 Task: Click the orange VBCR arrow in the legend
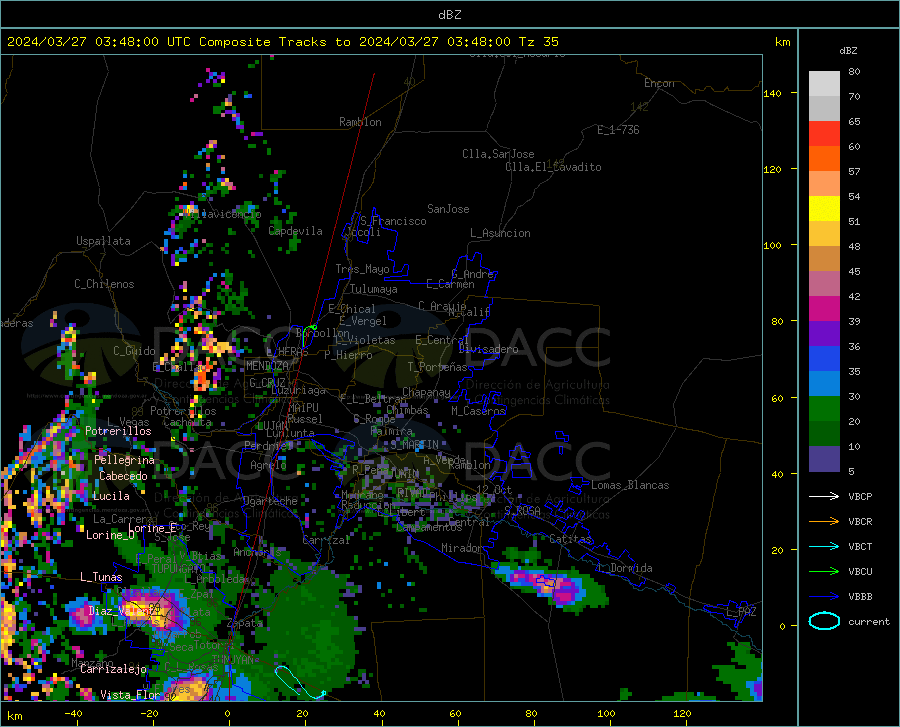coord(824,521)
